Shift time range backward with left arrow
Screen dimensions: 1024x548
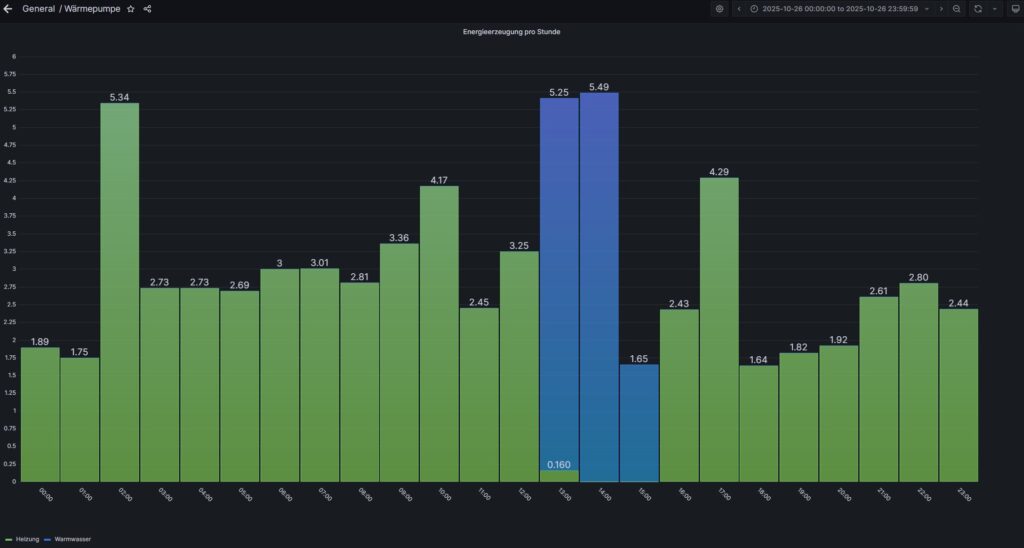coord(739,9)
